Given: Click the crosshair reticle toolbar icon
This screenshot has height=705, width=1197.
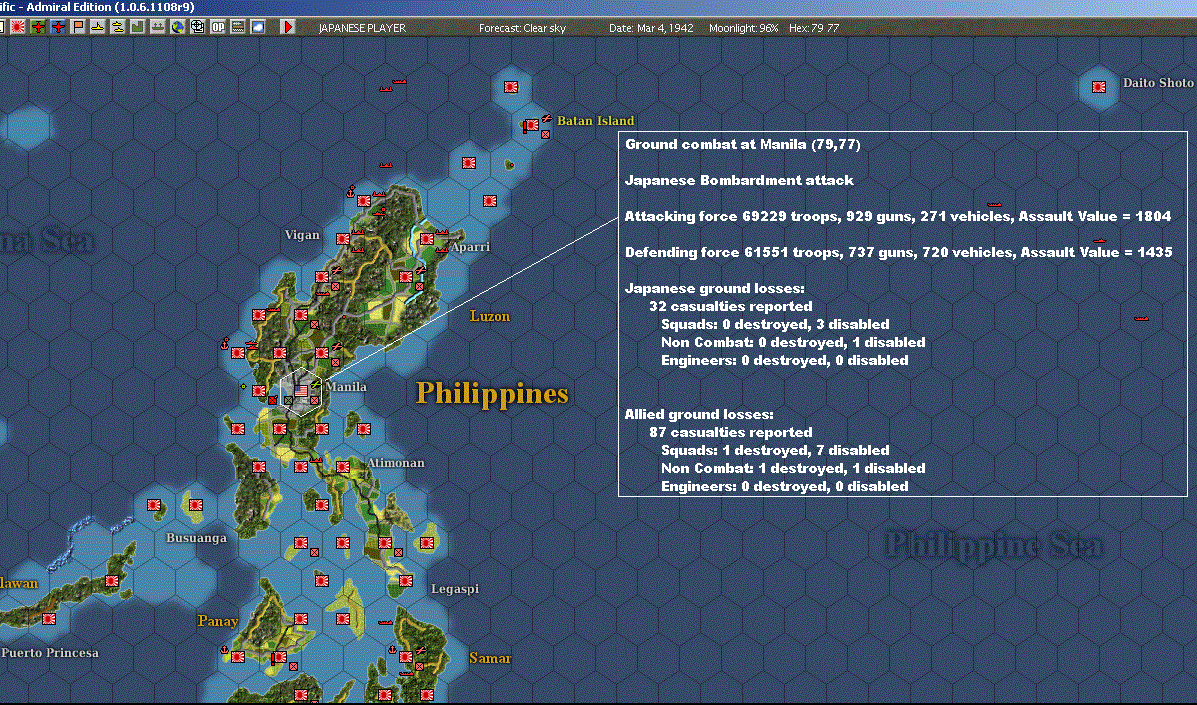Looking at the screenshot, I should coord(198,27).
